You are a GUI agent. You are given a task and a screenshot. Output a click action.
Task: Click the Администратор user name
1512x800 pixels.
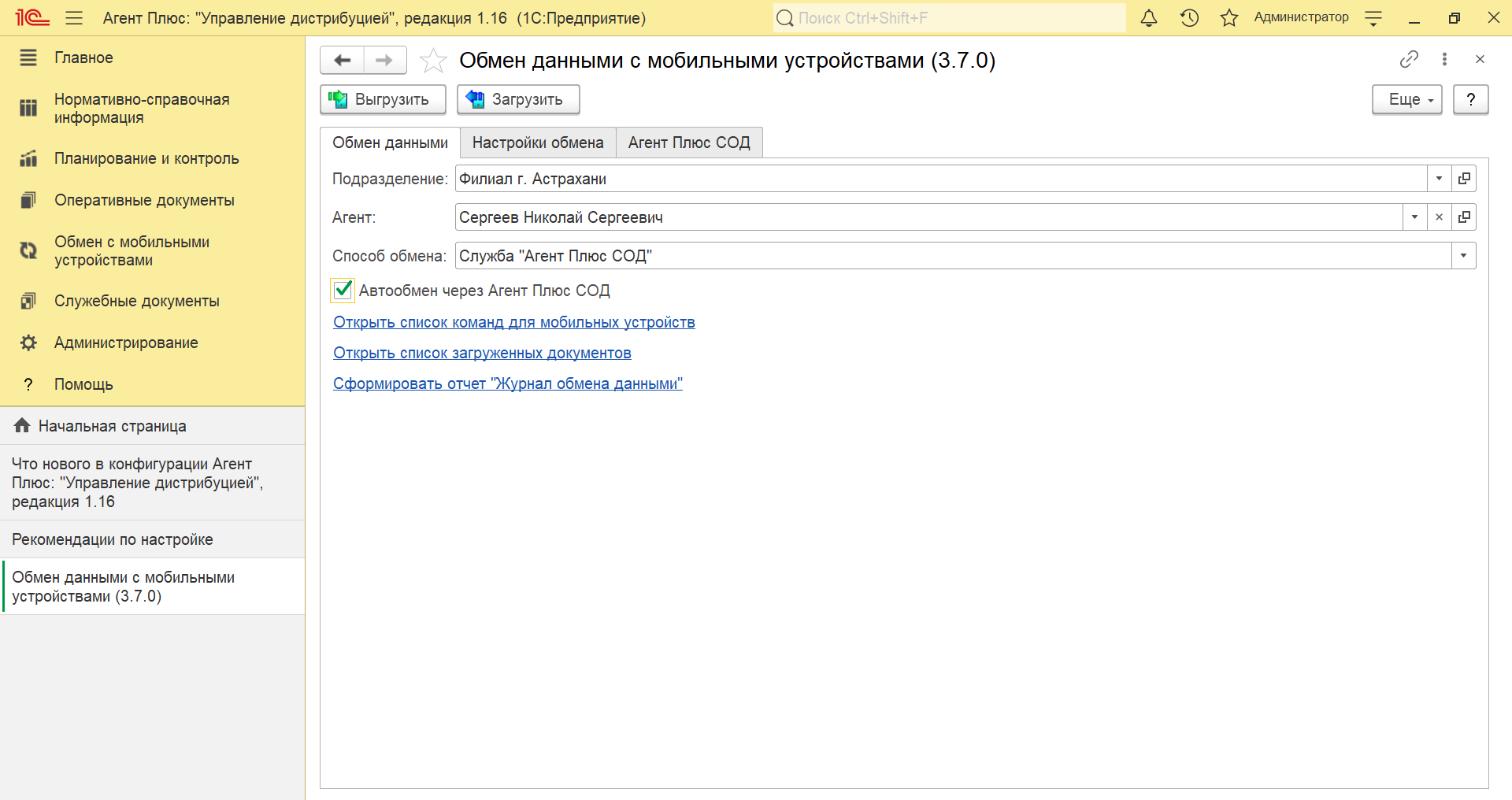click(1301, 17)
